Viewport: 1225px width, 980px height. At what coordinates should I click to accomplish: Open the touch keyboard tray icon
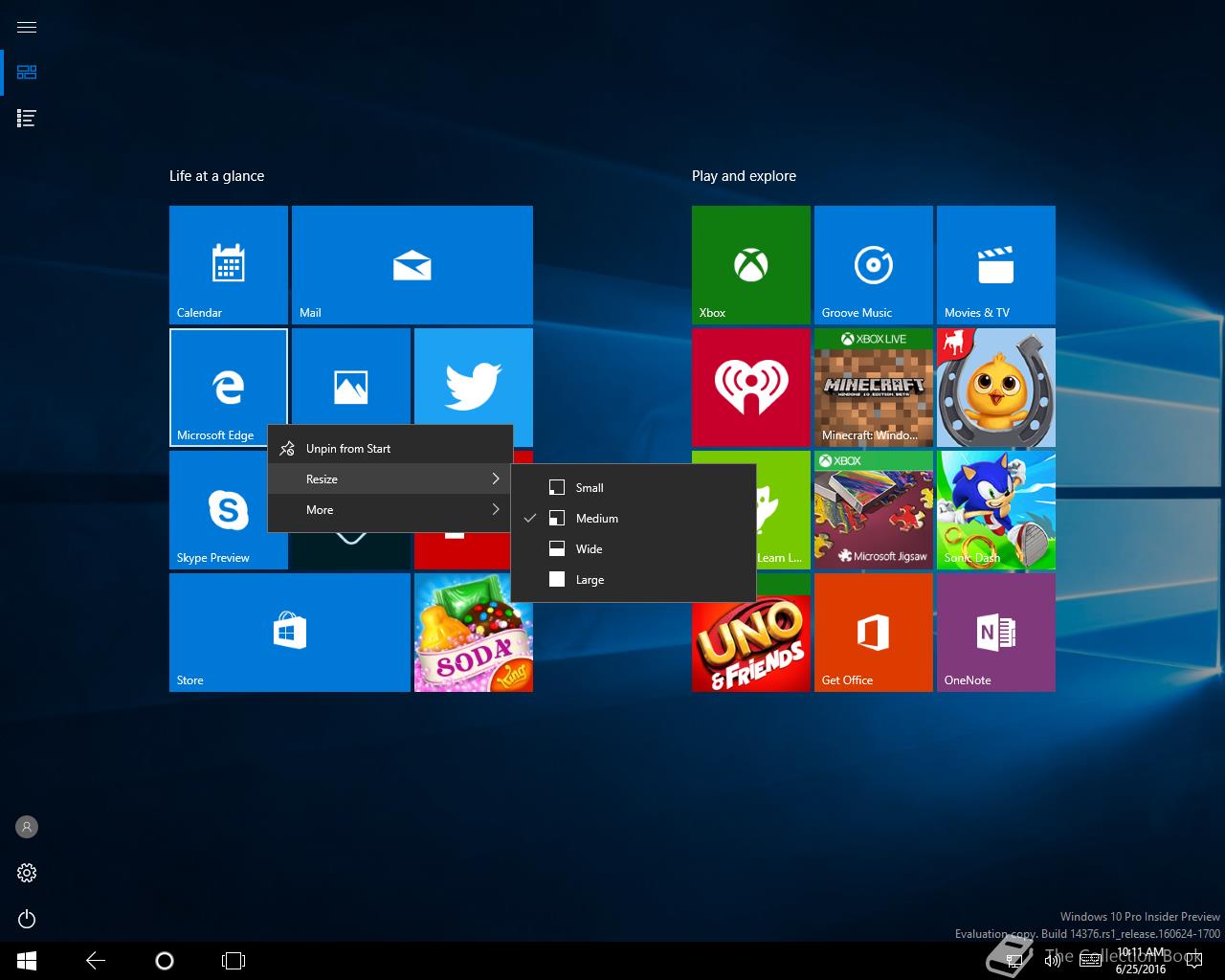1090,961
